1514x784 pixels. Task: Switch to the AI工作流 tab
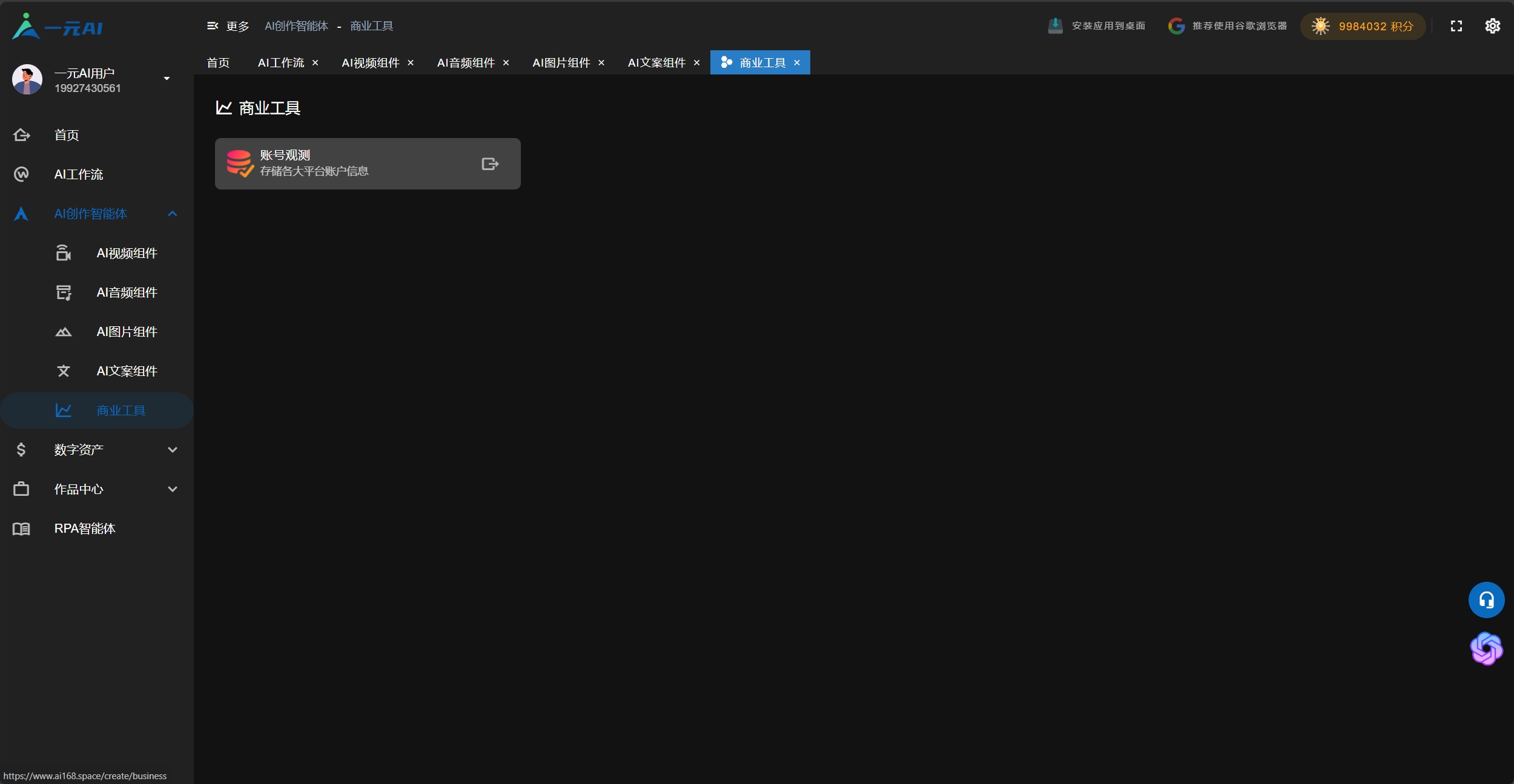tap(281, 63)
